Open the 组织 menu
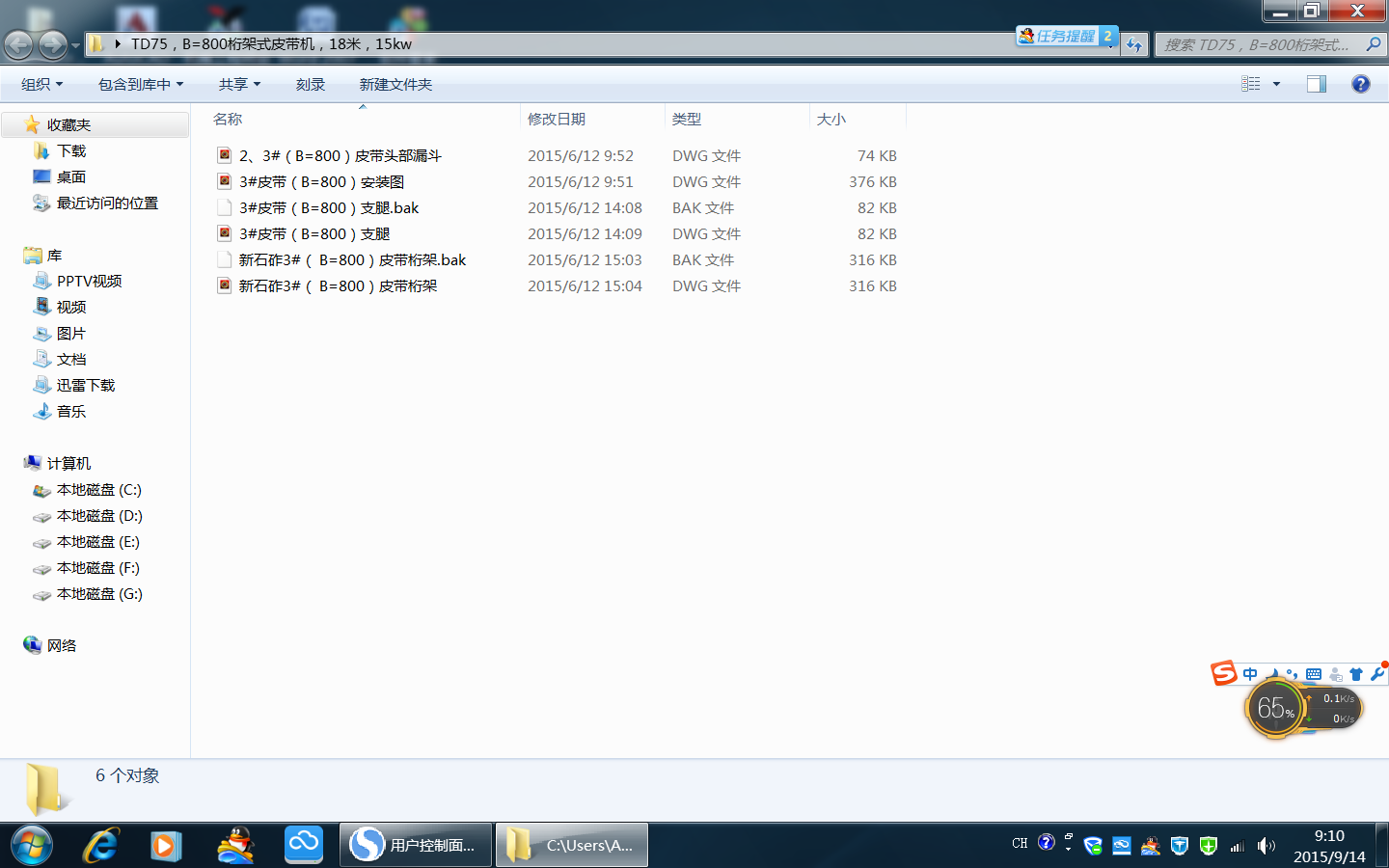The image size is (1389, 868). coord(42,84)
